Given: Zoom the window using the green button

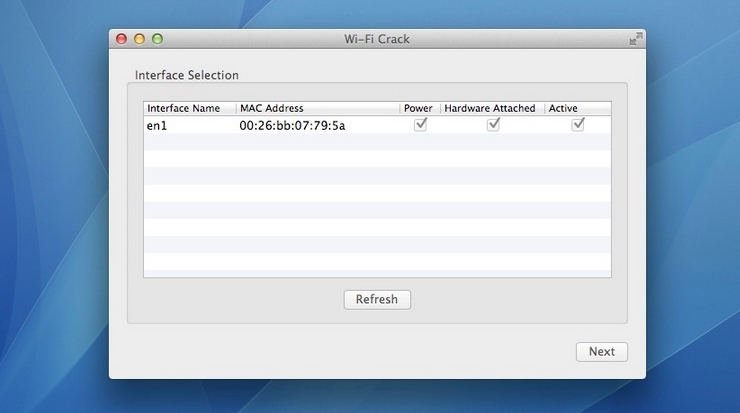Looking at the screenshot, I should (158, 39).
